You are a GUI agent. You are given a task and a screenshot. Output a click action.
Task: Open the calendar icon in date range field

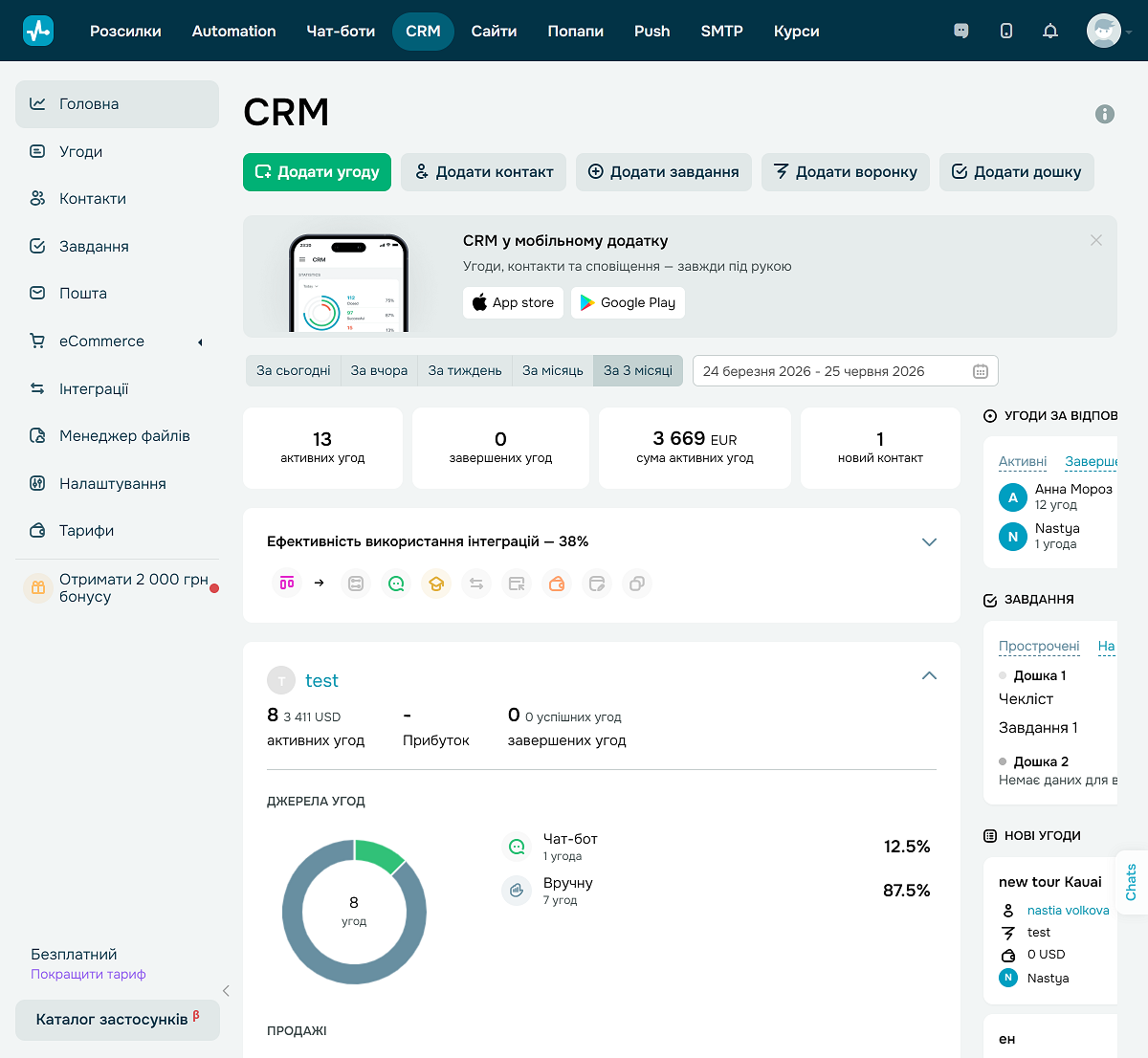pyautogui.click(x=981, y=371)
